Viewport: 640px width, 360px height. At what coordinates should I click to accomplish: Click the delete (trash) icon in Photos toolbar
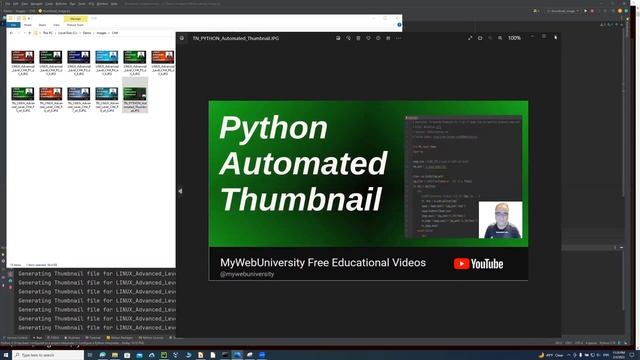click(x=358, y=38)
